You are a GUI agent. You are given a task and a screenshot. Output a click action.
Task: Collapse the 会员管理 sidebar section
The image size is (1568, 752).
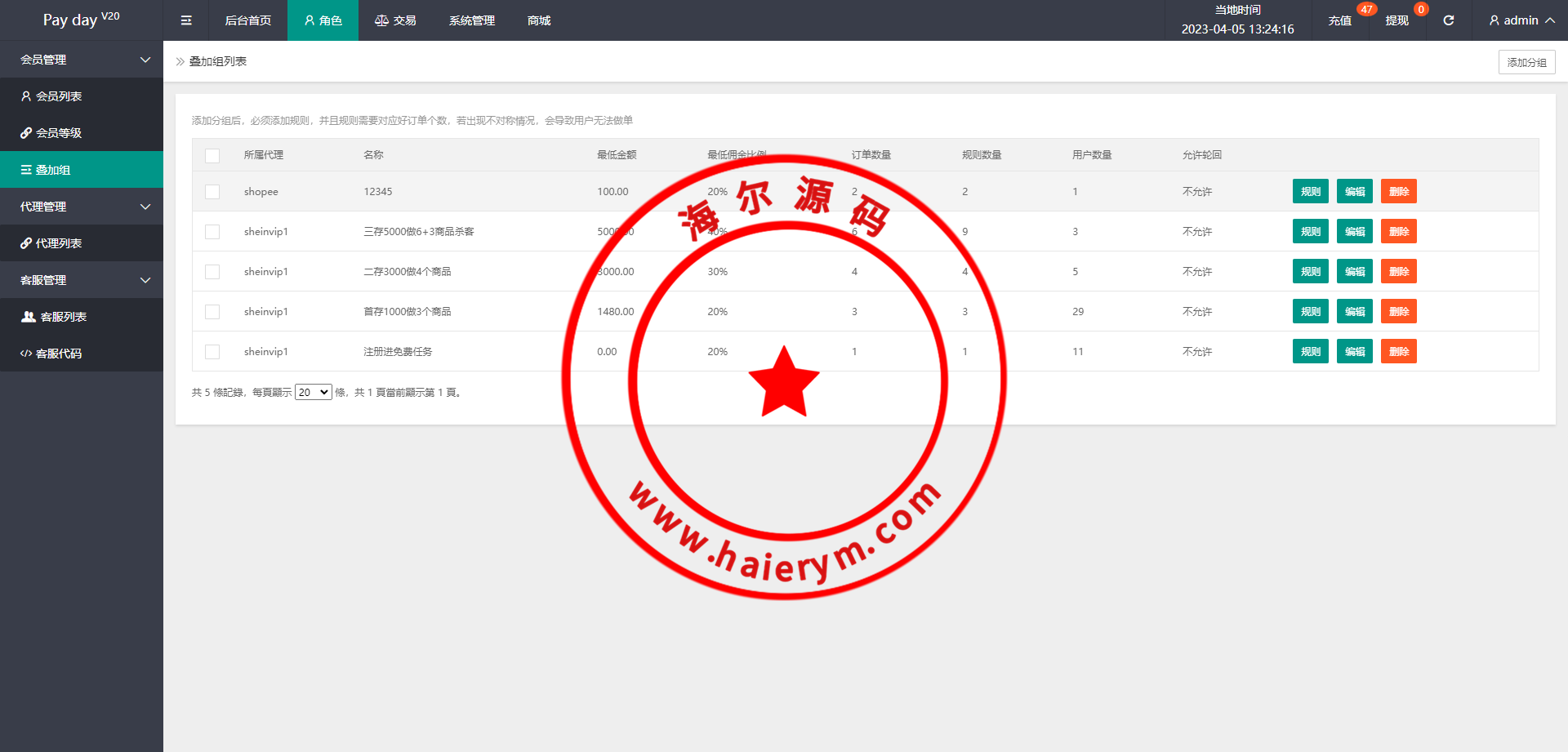[82, 60]
